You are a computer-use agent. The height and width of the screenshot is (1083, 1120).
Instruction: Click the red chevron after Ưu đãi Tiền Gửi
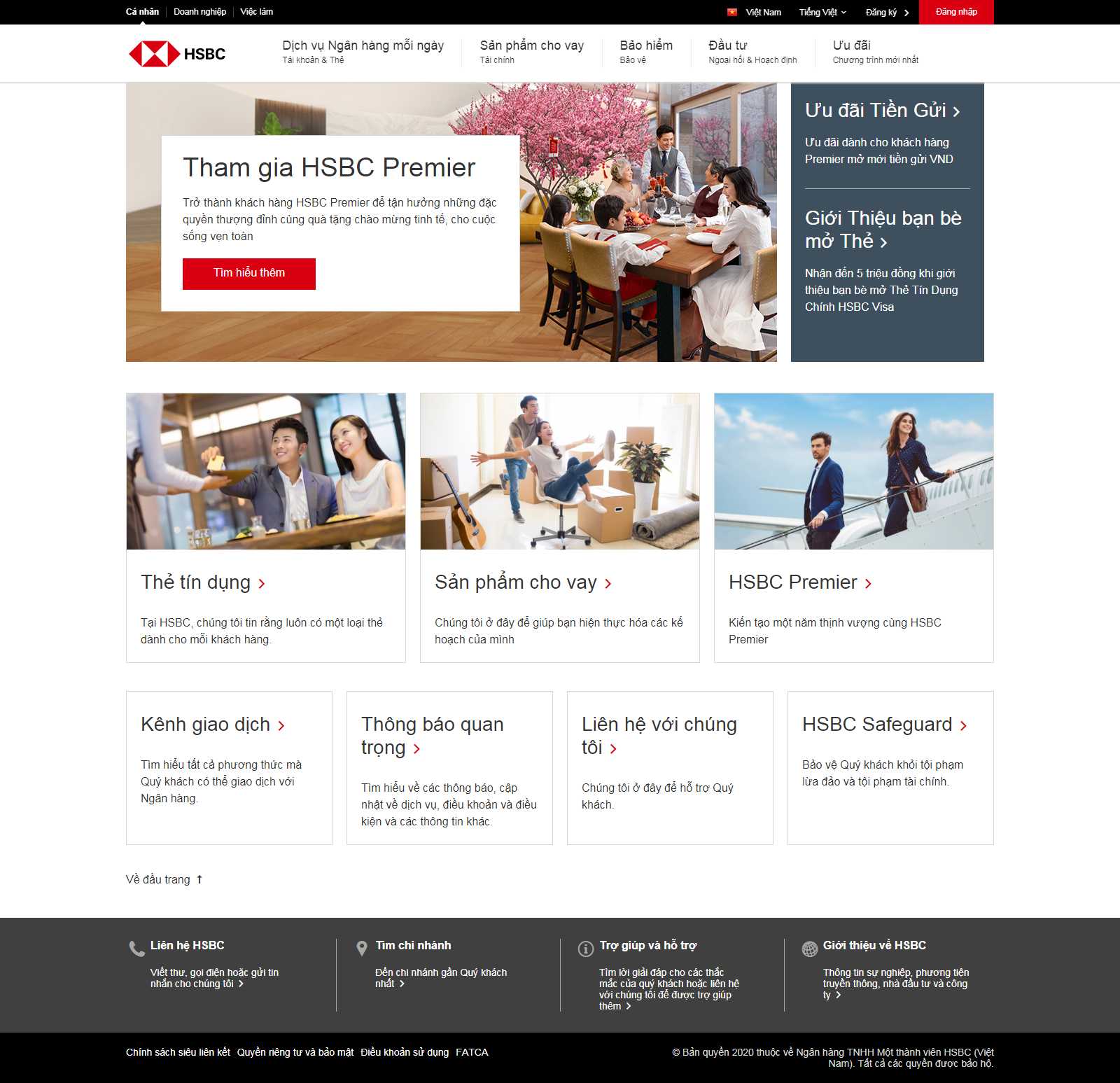pyautogui.click(x=957, y=111)
